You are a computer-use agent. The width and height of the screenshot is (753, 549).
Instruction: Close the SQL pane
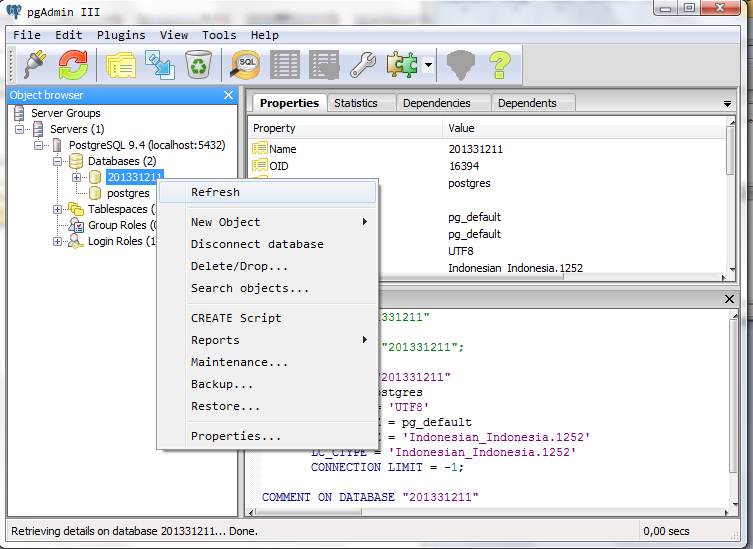[x=729, y=299]
